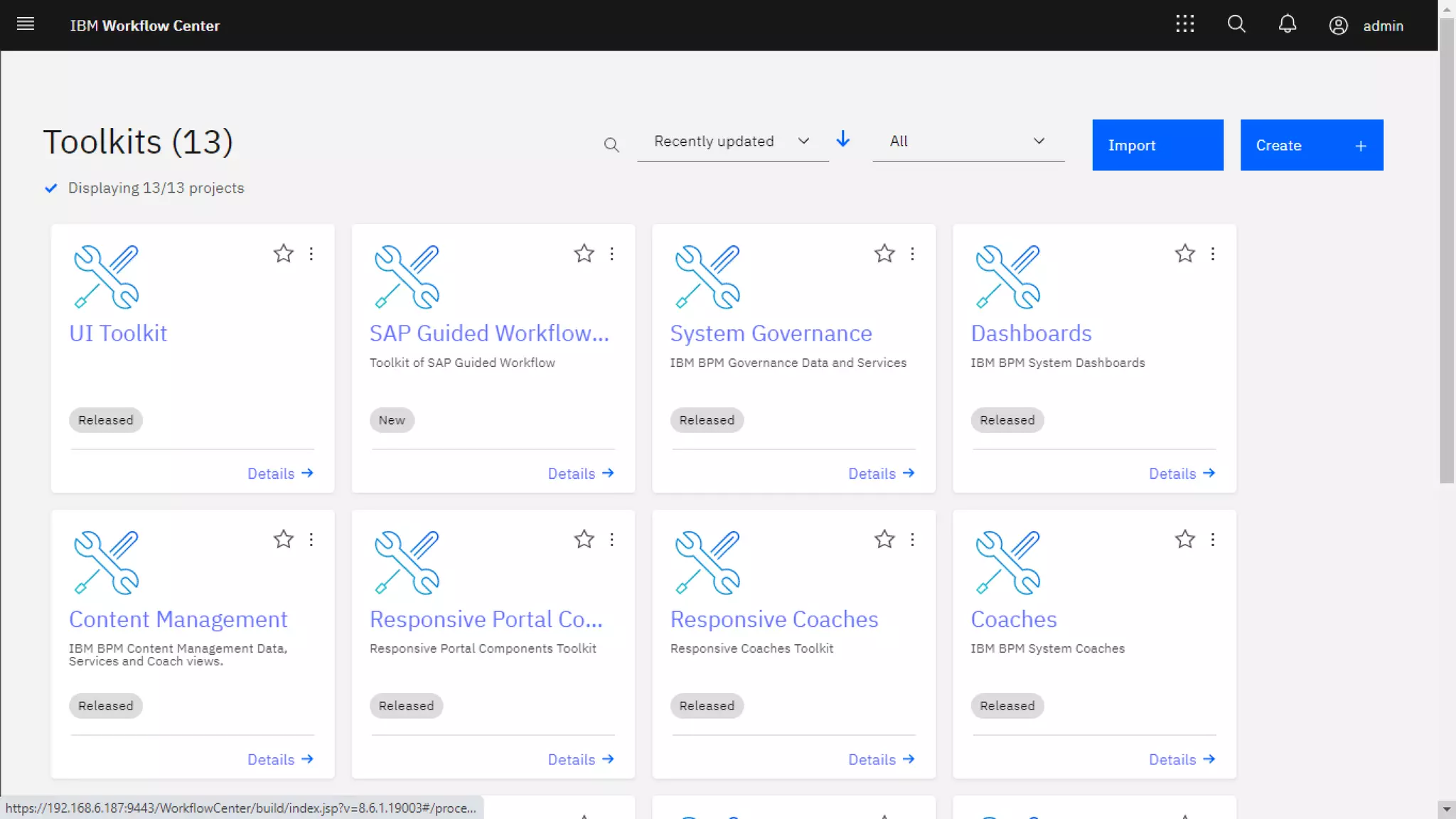Open the hamburger navigation menu
1456x819 pixels.
click(x=26, y=25)
